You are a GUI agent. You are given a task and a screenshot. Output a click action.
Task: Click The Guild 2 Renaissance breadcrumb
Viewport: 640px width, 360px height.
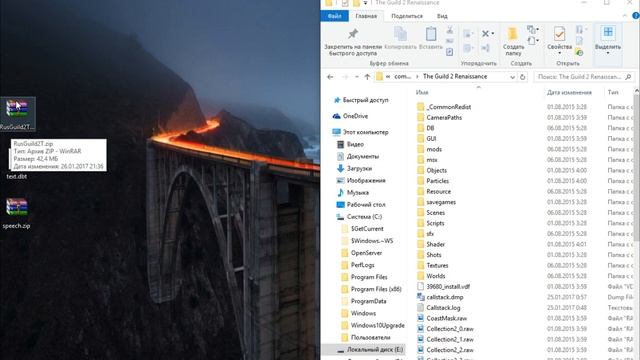455,76
